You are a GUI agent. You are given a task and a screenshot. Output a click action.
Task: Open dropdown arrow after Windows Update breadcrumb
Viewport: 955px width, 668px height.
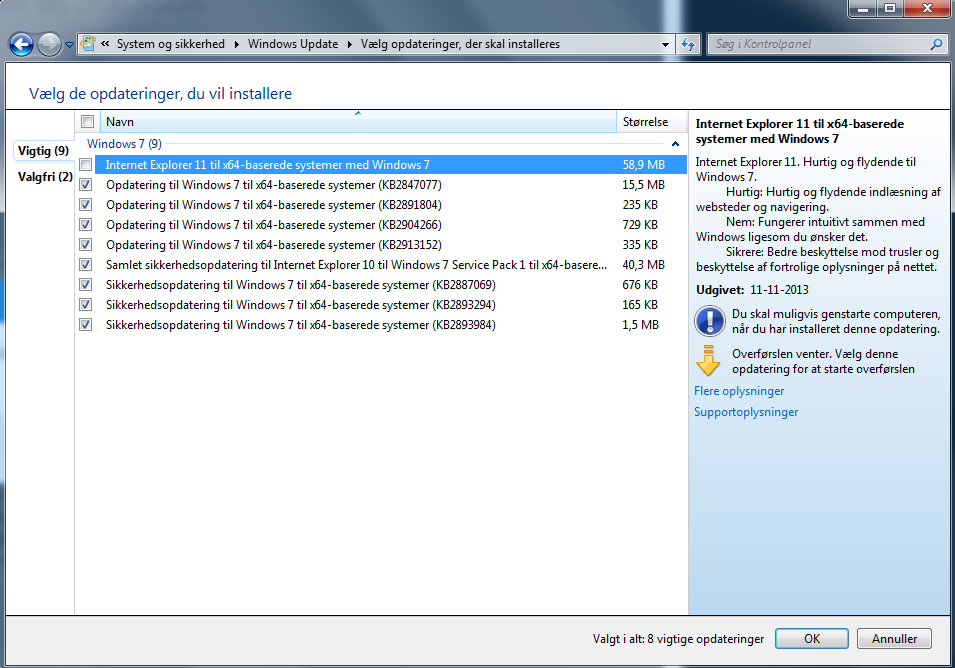pyautogui.click(x=350, y=44)
